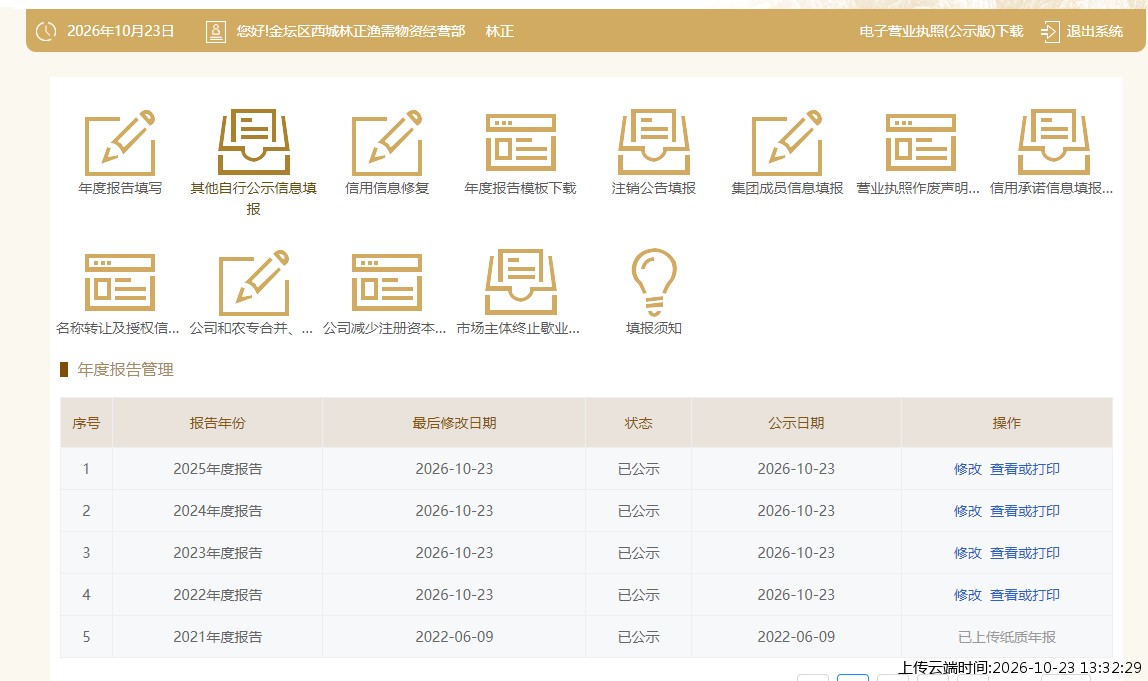Image resolution: width=1148 pixels, height=681 pixels.
Task: Select the 2023年度报告 cell
Action: pyautogui.click(x=217, y=553)
